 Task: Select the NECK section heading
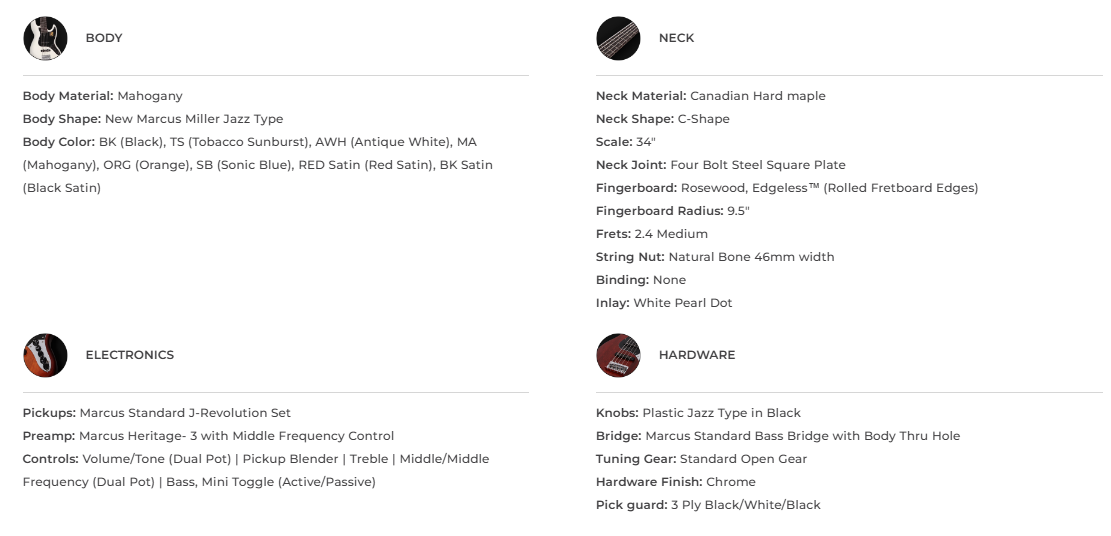(676, 38)
